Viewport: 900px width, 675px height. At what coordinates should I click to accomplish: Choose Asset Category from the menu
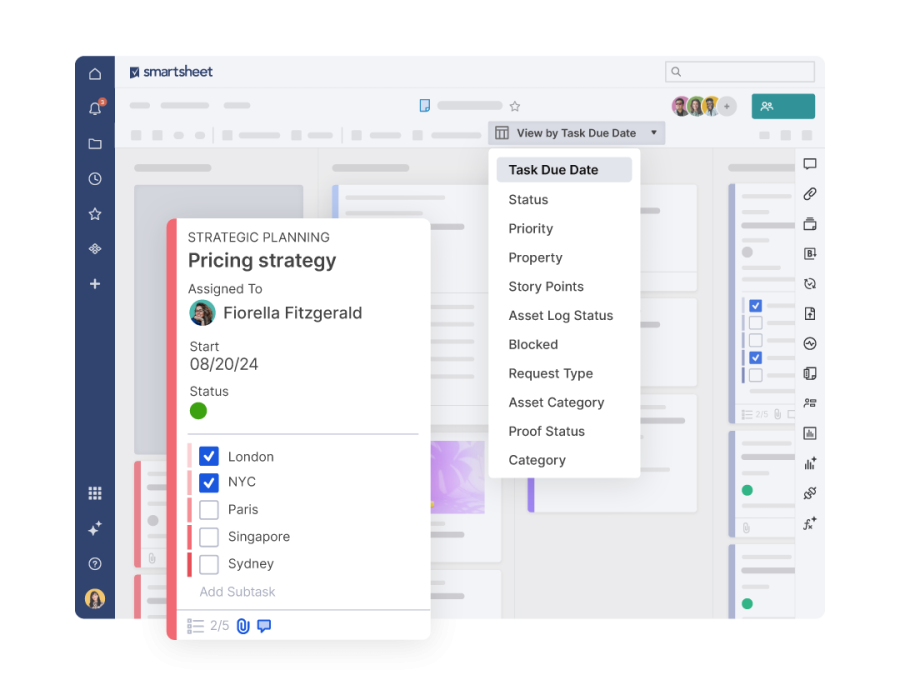[x=556, y=402]
